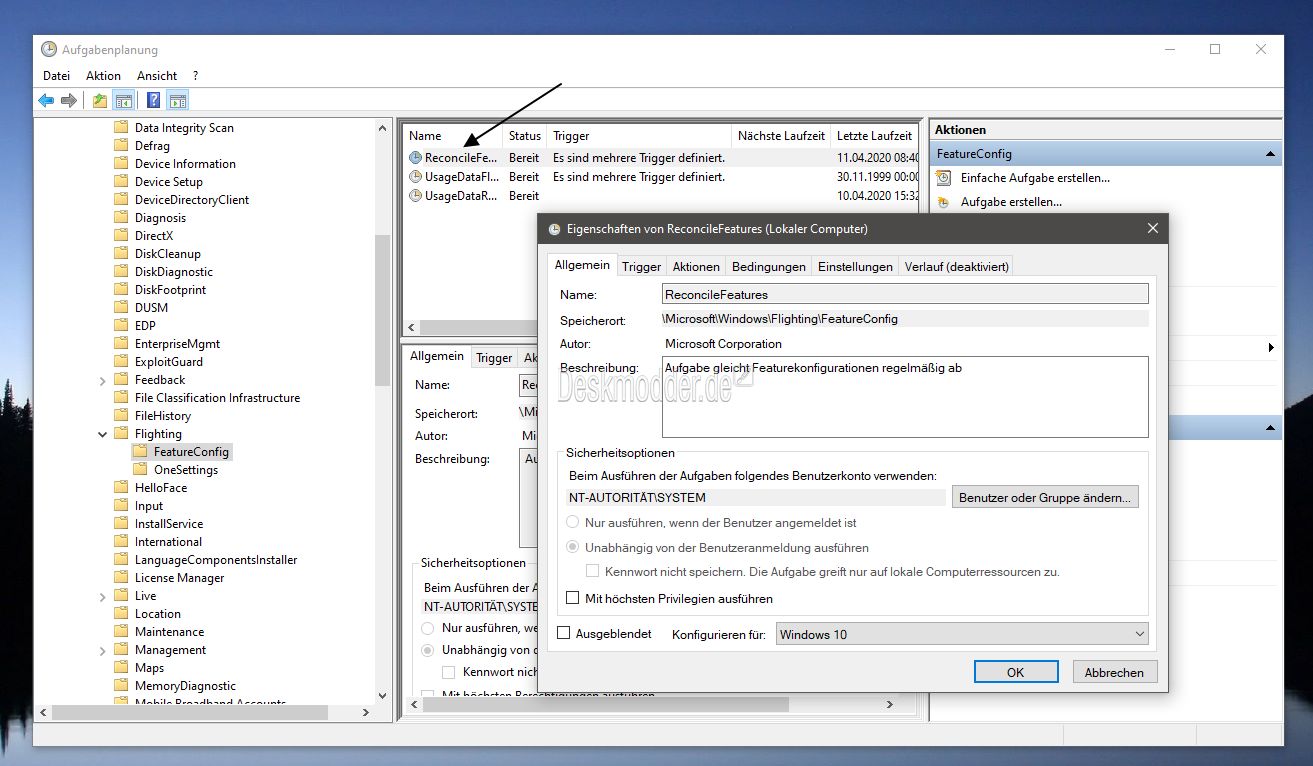The image size is (1313, 766).
Task: Click the Up one level folder icon
Action: point(100,101)
